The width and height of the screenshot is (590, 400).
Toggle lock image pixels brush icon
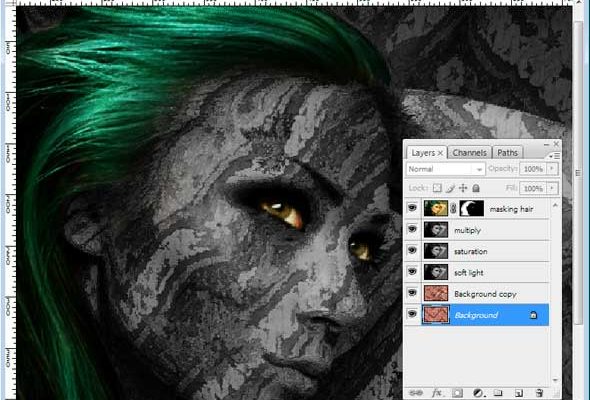pyautogui.click(x=450, y=188)
